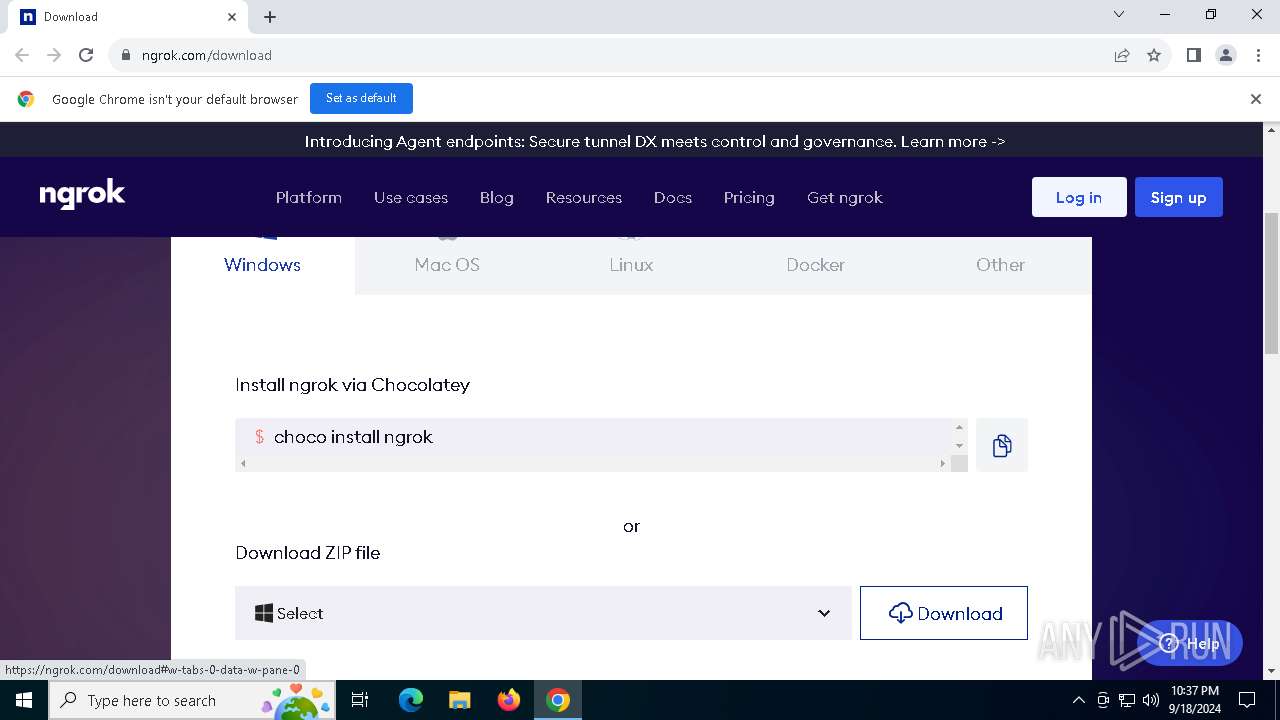Image resolution: width=1280 pixels, height=720 pixels.
Task: Select the Windows download tab
Action: (262, 264)
